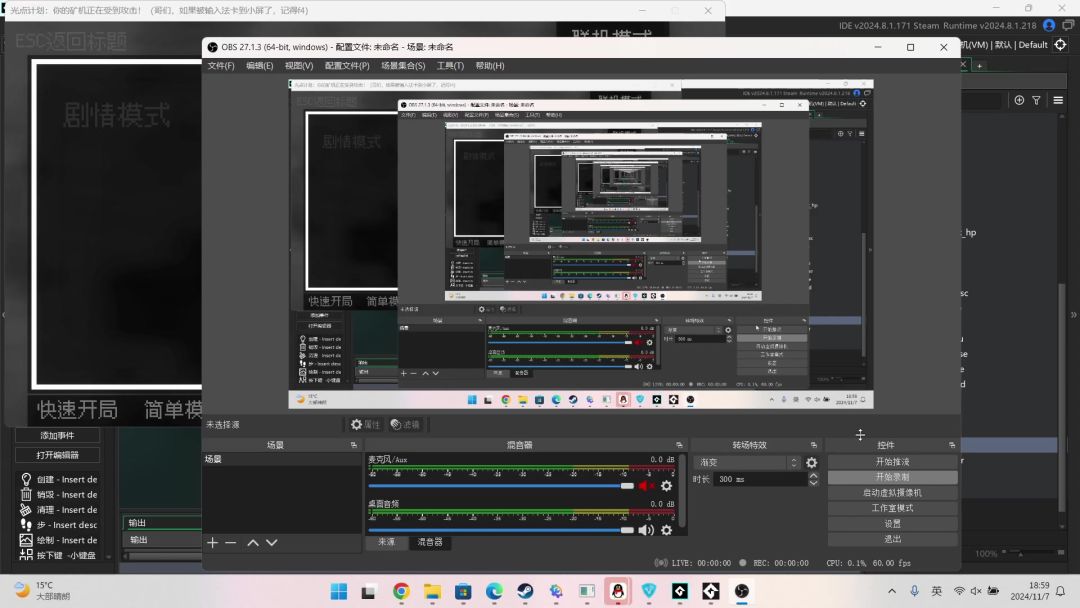Unmute the 麦克风/Aux red speaker icon
Image resolution: width=1080 pixels, height=608 pixels.
pos(646,486)
